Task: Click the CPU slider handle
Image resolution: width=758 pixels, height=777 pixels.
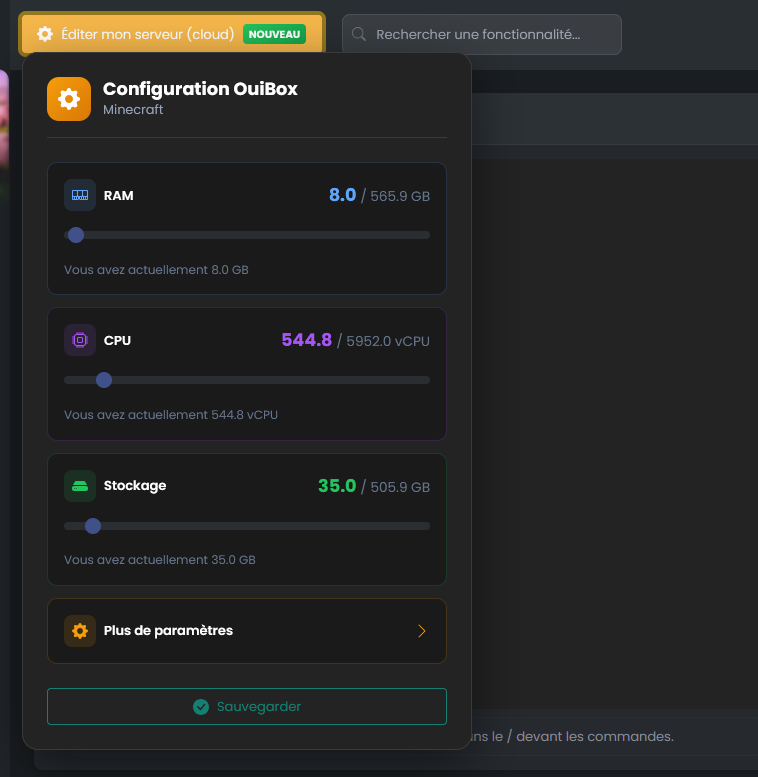Action: [x=104, y=380]
